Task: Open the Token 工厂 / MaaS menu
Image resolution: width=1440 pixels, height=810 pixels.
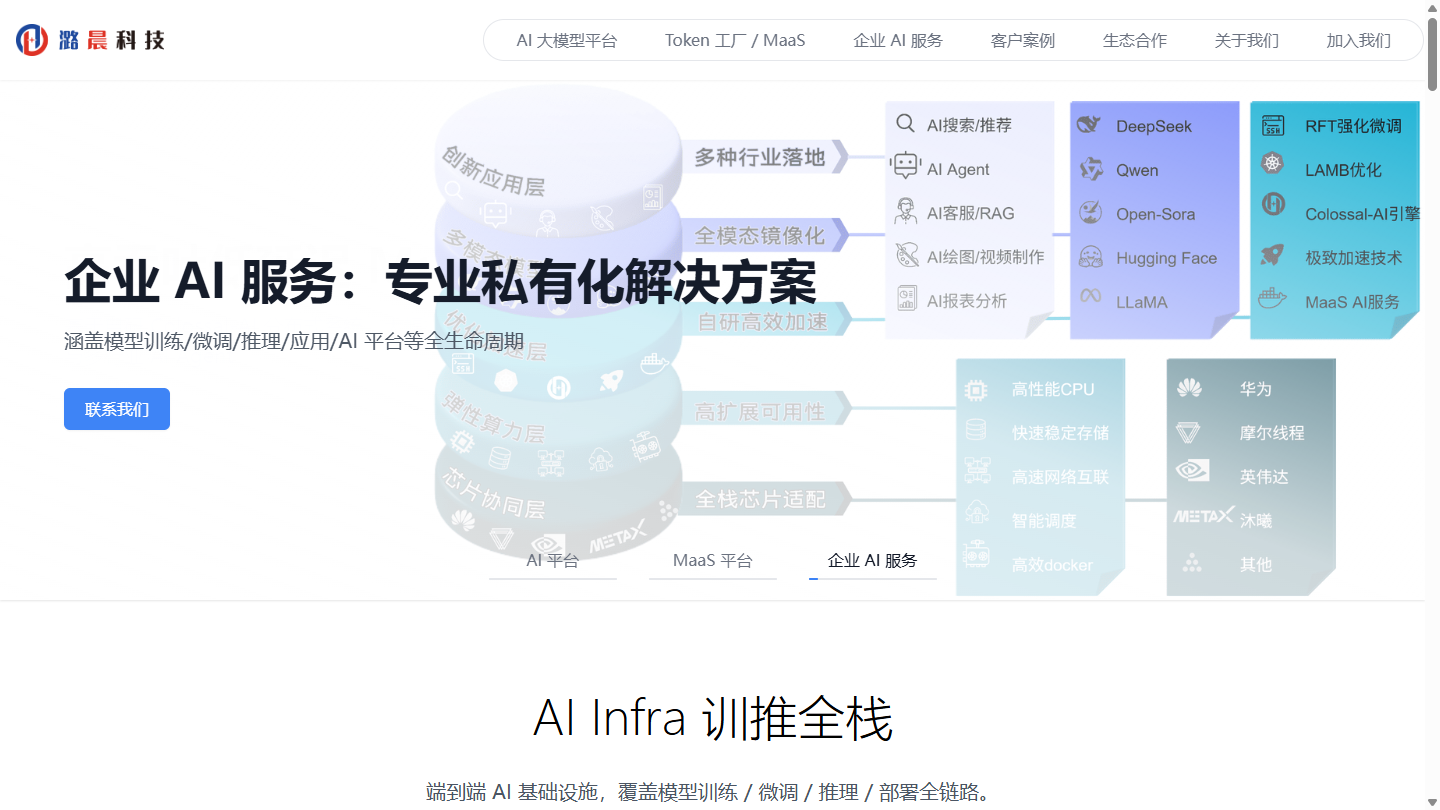Action: [x=735, y=41]
